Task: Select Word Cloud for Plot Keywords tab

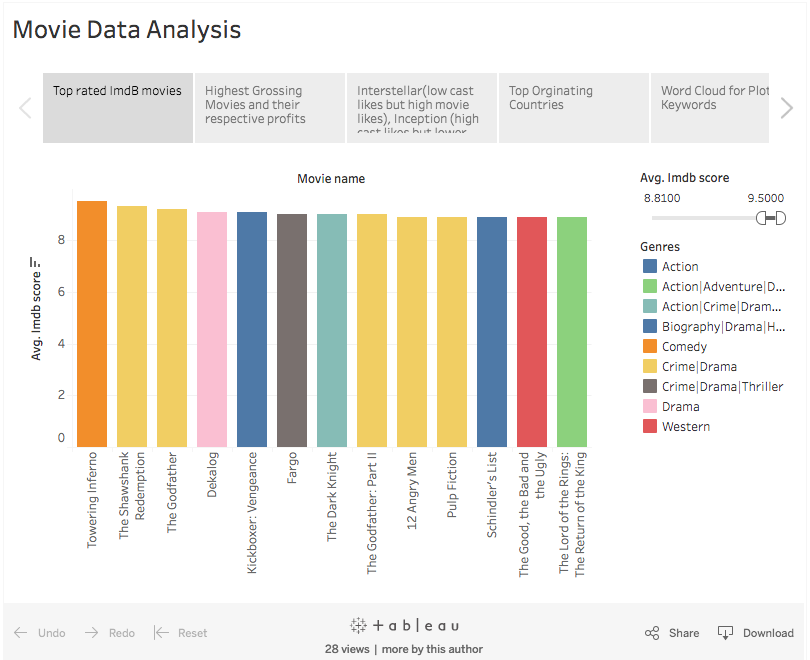Action: tap(710, 108)
